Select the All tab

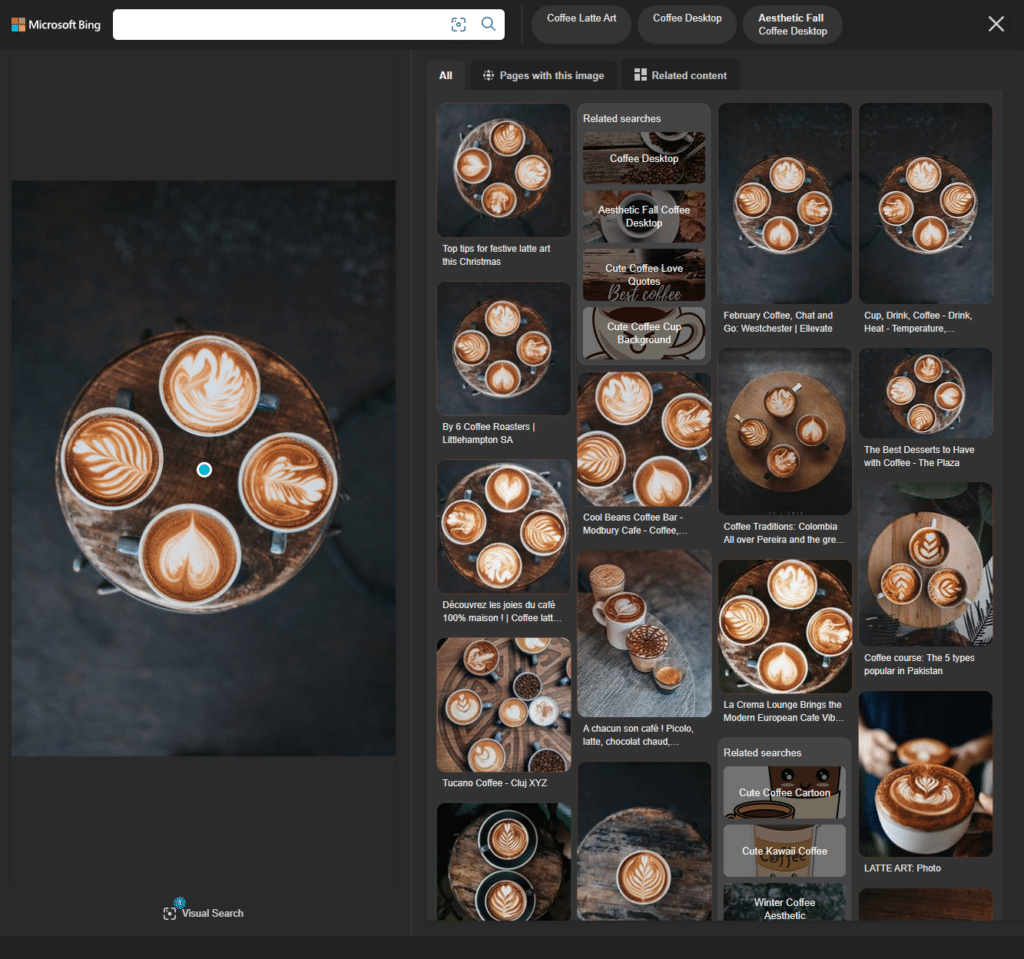point(445,75)
